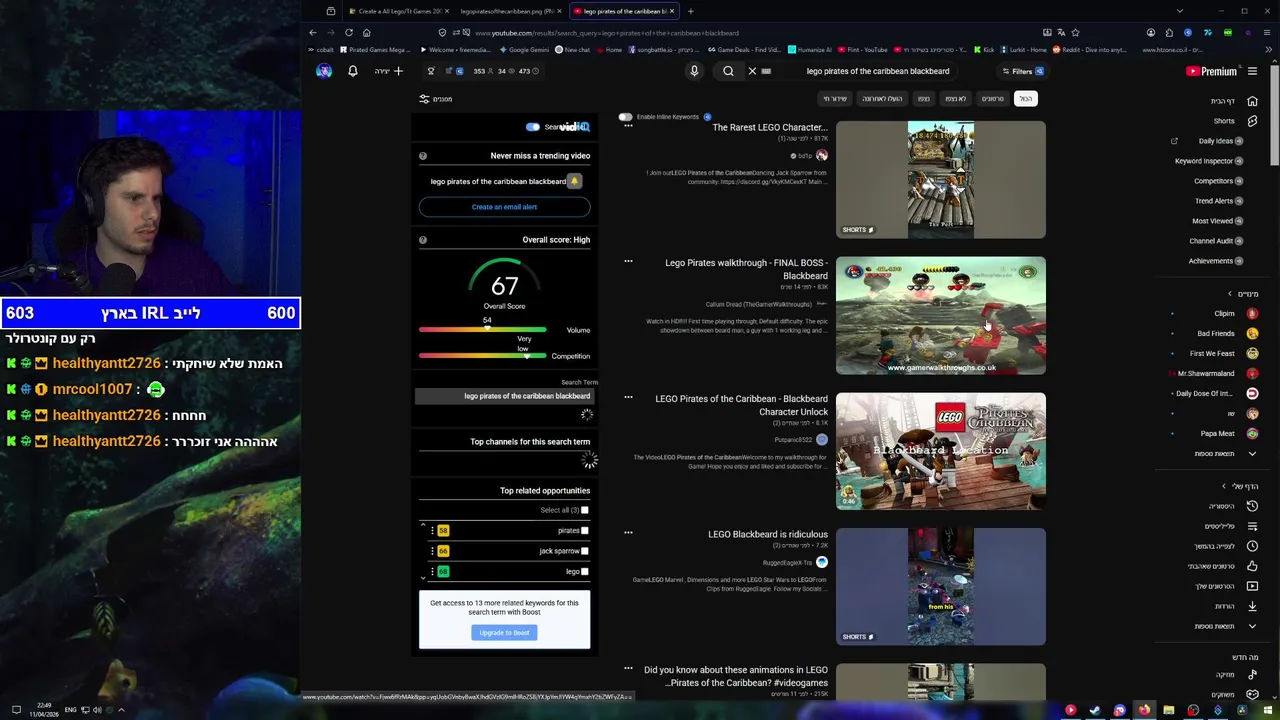This screenshot has width=1280, height=720.
Task: Open the notifications bell in YouTube header
Action: pyautogui.click(x=352, y=71)
